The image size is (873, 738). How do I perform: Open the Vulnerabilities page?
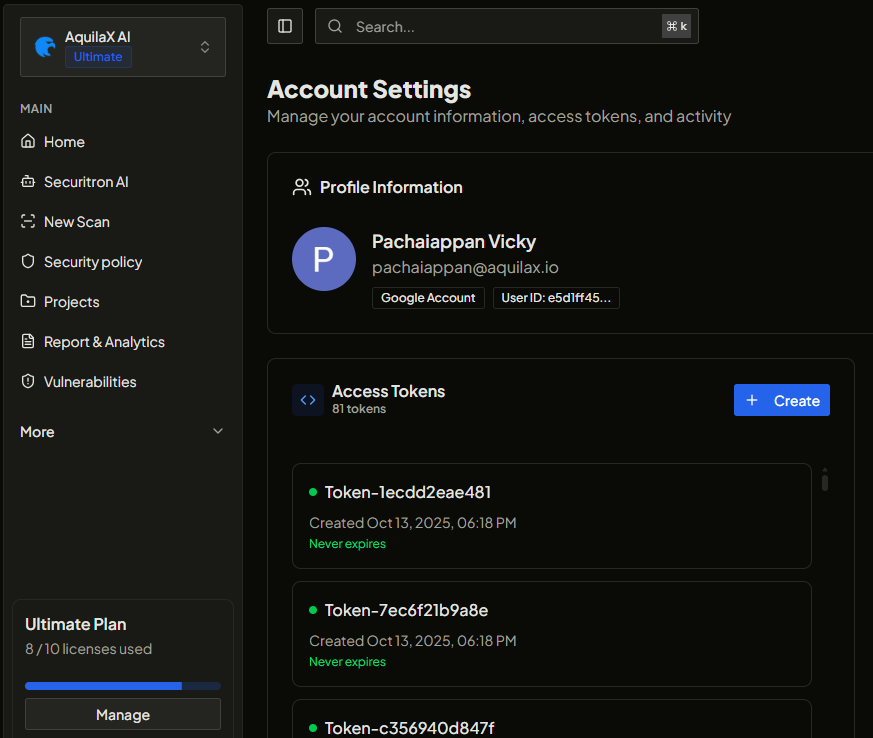(x=123, y=382)
